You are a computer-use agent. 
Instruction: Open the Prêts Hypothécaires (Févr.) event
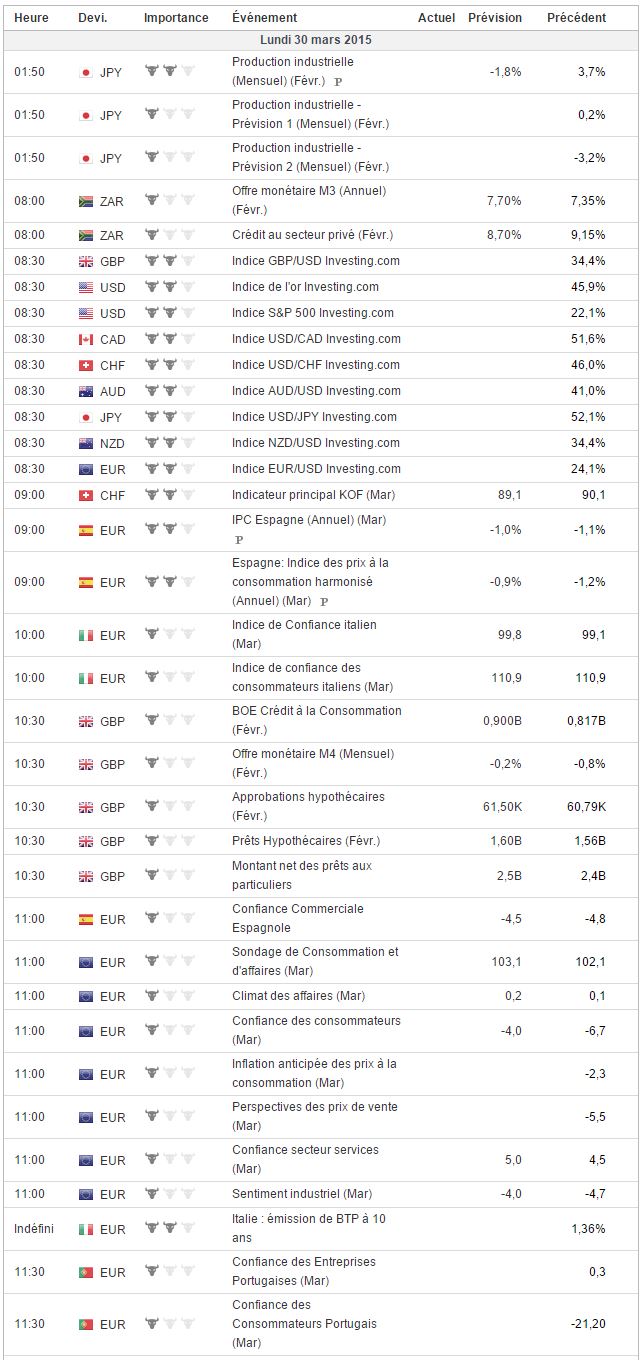point(305,841)
